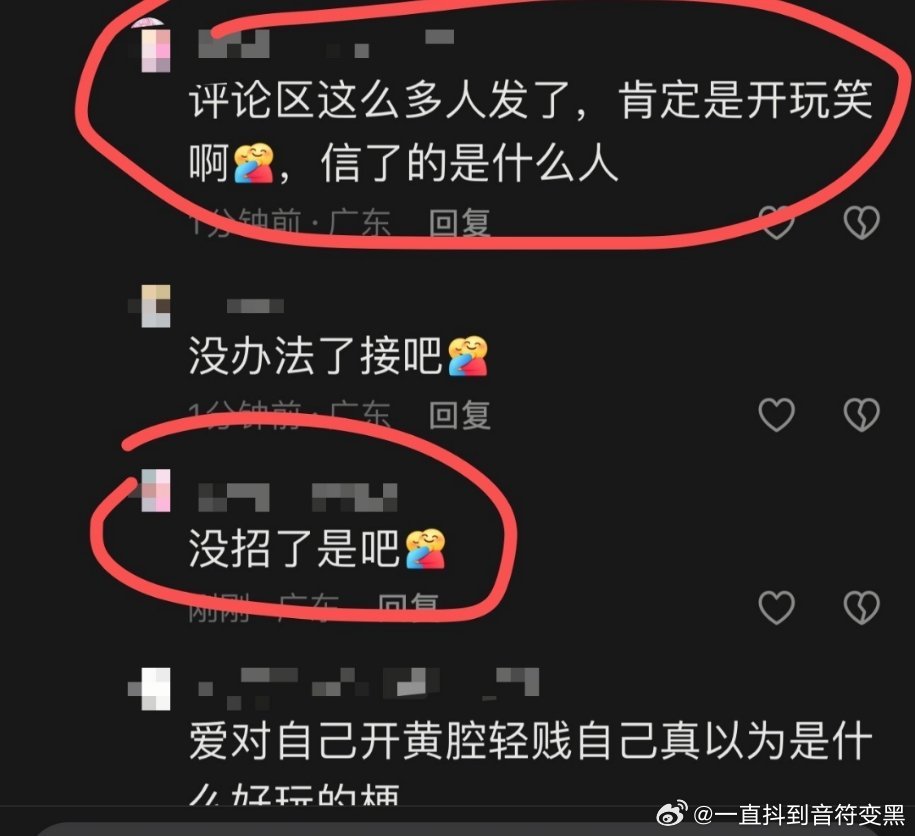This screenshot has height=836, width=915.
Task: Dislike the comment starting with 评论区这么多人发了
Action: point(861,222)
